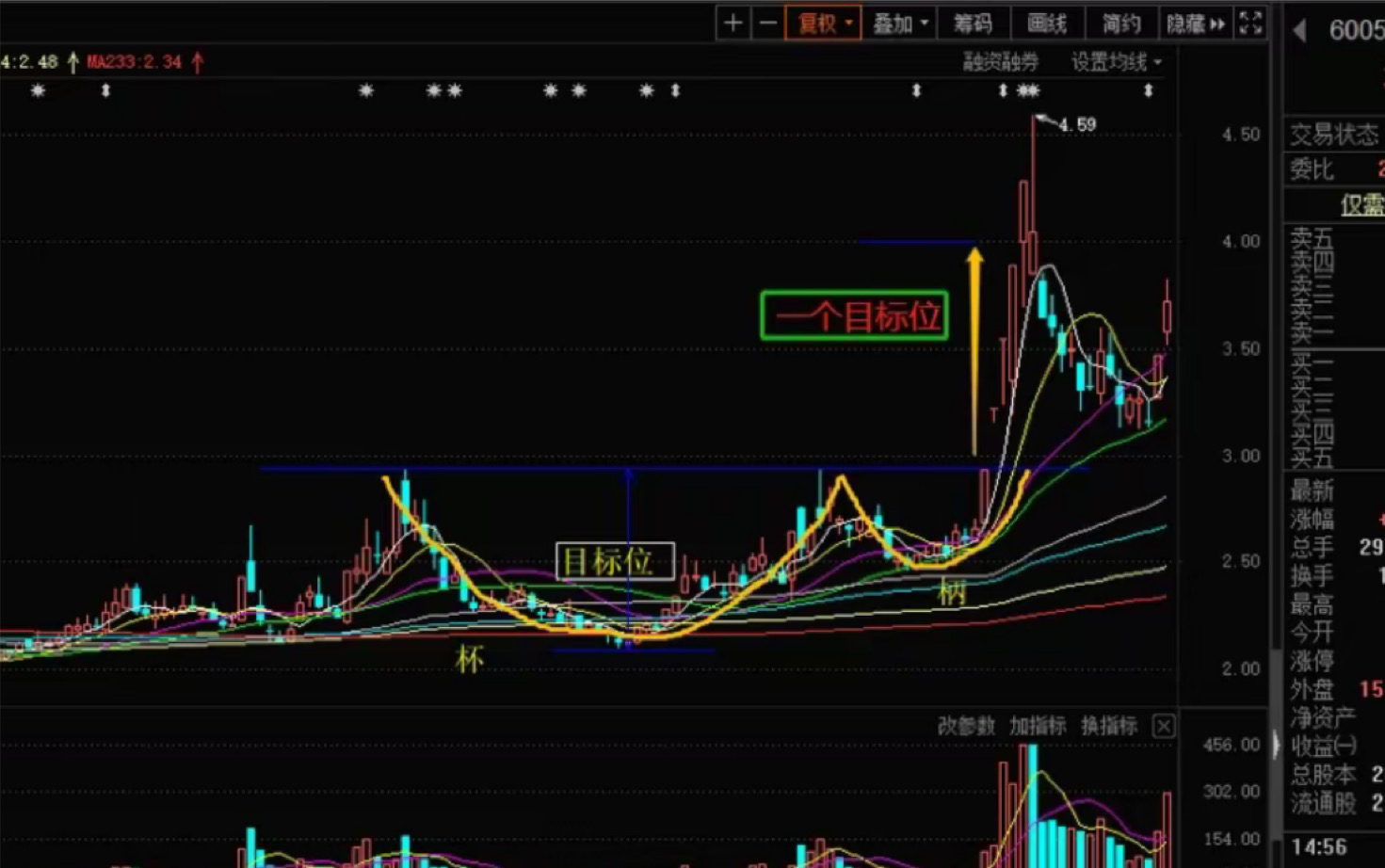
Task: Click the 456.00 volume axis label
Action: [x=1232, y=745]
